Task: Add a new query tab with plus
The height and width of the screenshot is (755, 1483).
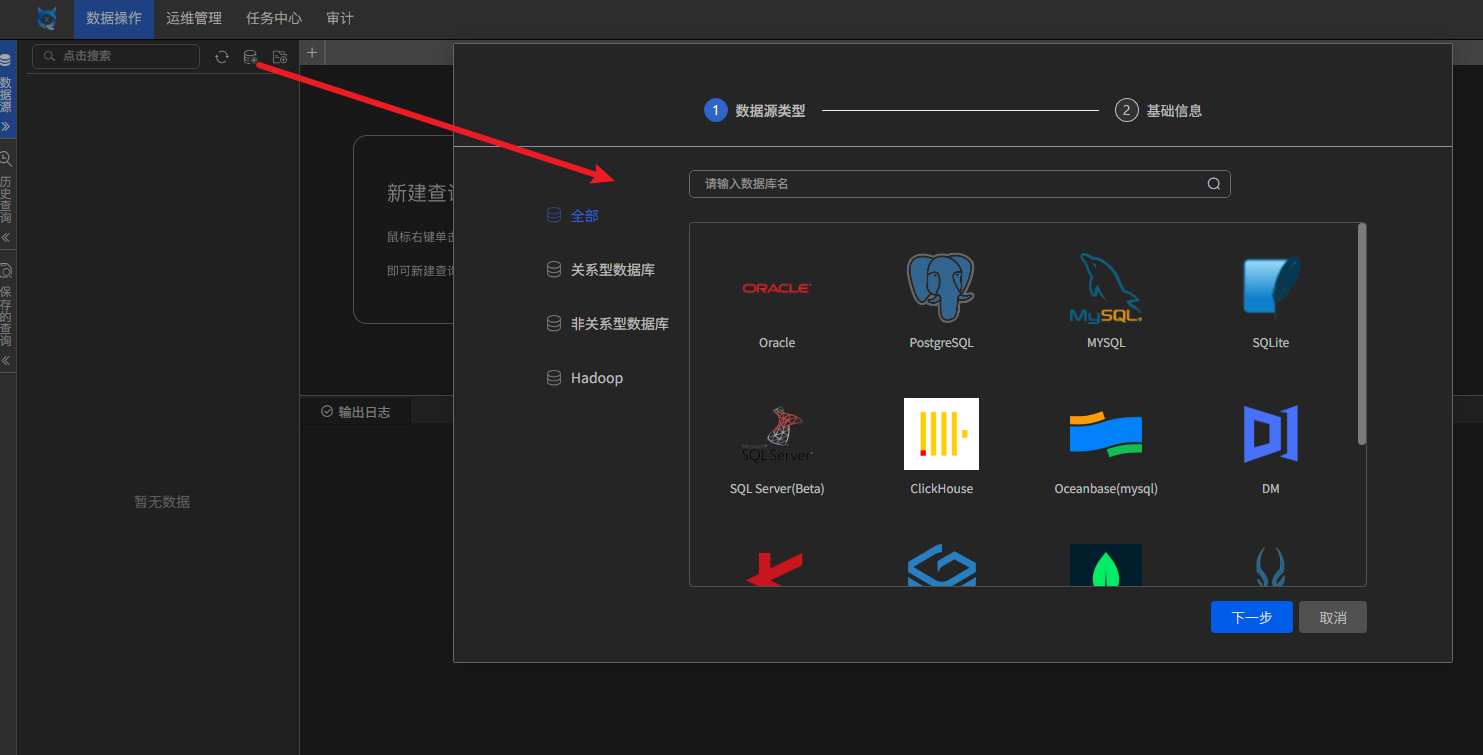Action: tap(312, 53)
